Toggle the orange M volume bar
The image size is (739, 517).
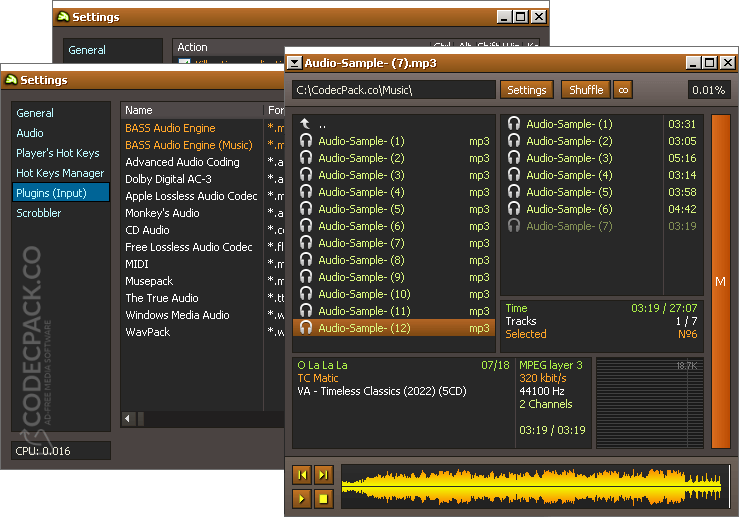click(x=720, y=282)
